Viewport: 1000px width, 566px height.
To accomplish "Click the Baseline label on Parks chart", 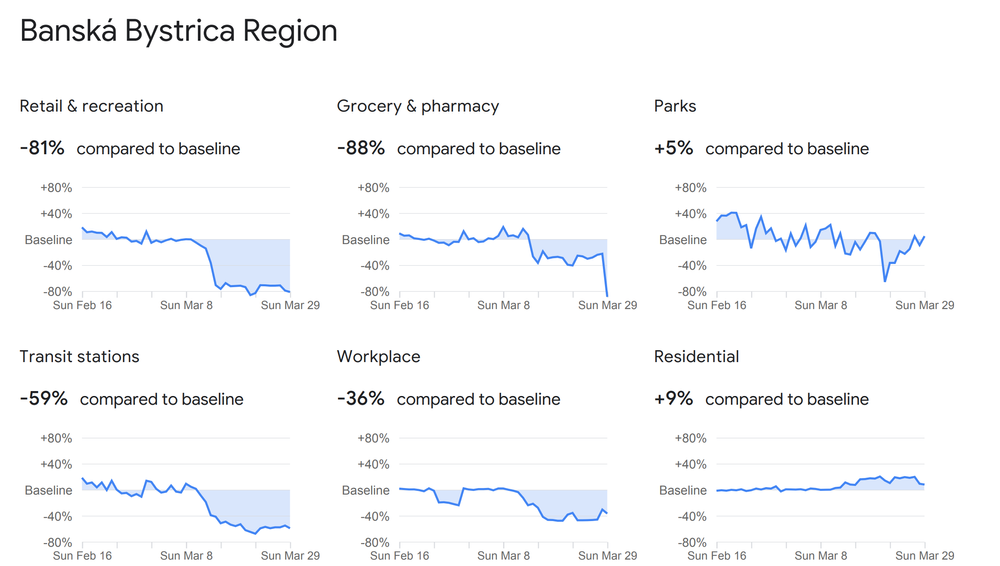I will pyautogui.click(x=683, y=240).
